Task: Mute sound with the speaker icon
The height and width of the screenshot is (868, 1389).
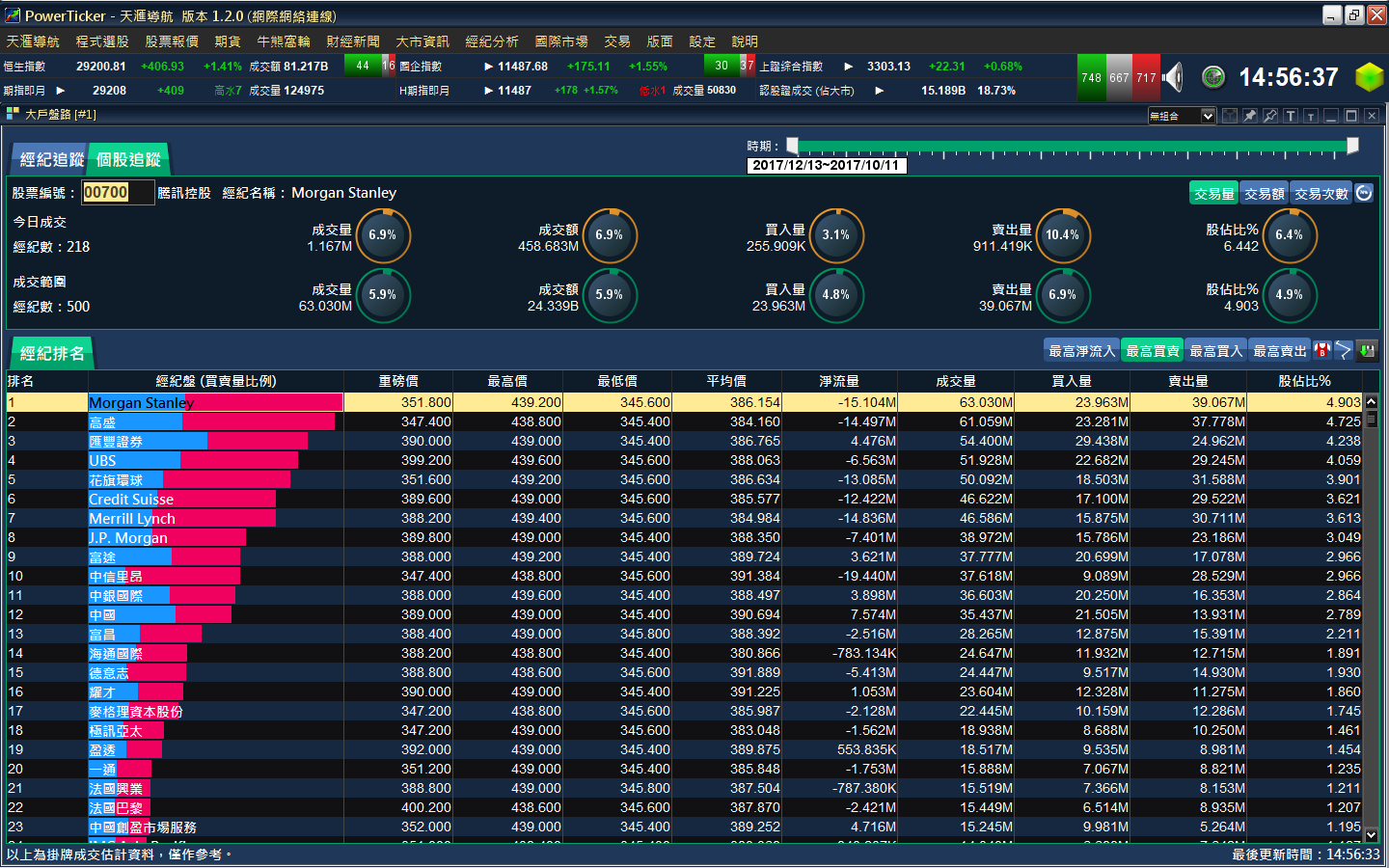Action: pos(1173,77)
